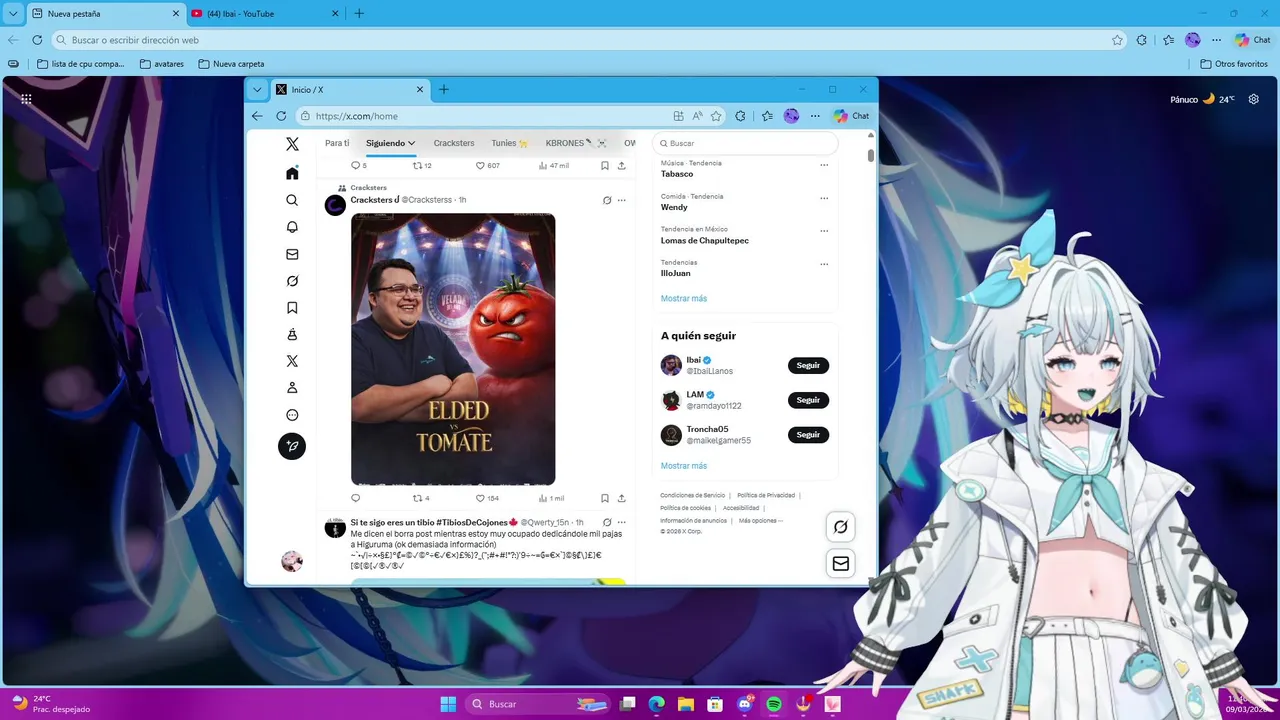
Task: Open more menu on Cracksters post
Action: tap(621, 200)
